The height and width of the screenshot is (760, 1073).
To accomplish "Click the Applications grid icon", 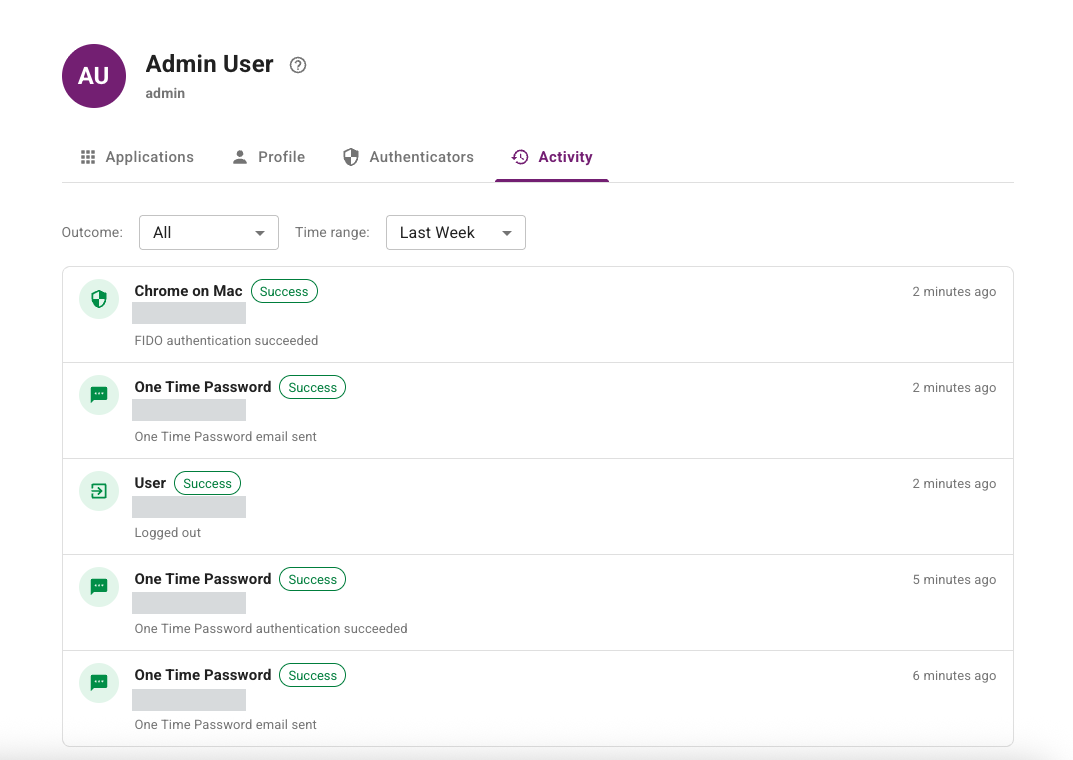I will (x=88, y=157).
